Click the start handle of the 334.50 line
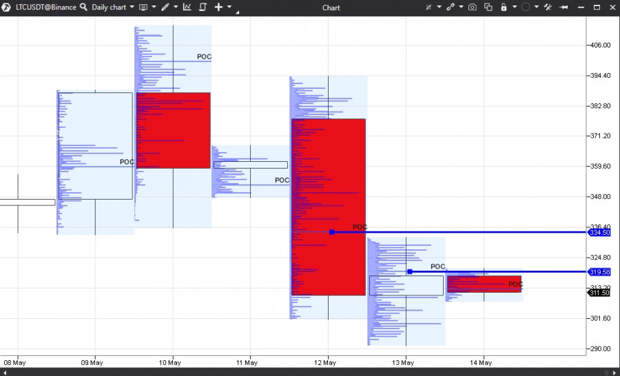 click(x=332, y=232)
